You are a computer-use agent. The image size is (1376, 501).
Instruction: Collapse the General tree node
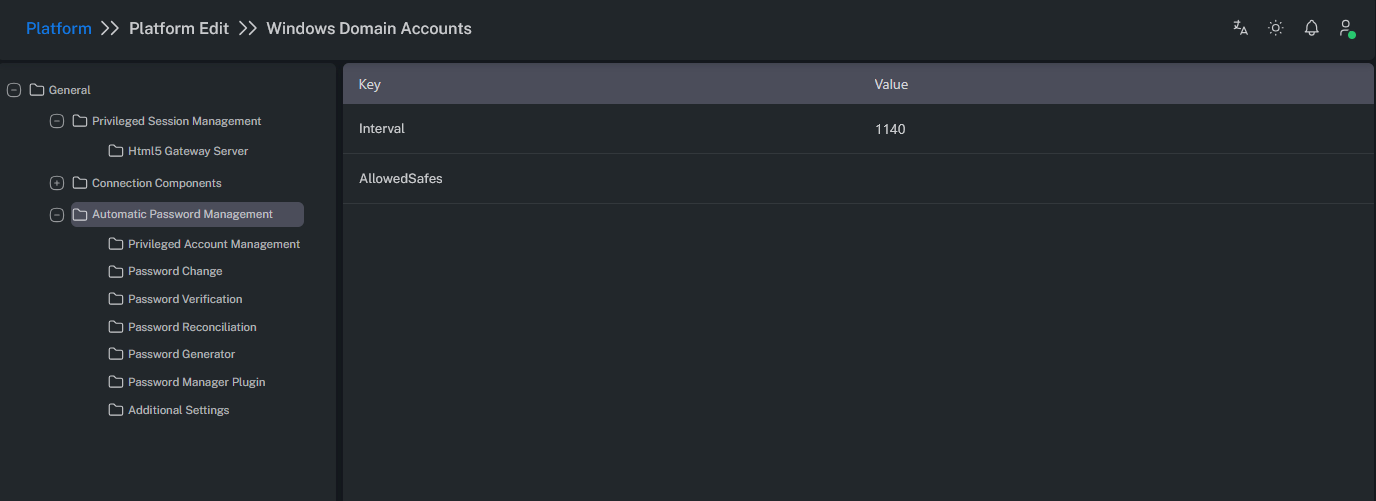pyautogui.click(x=14, y=90)
